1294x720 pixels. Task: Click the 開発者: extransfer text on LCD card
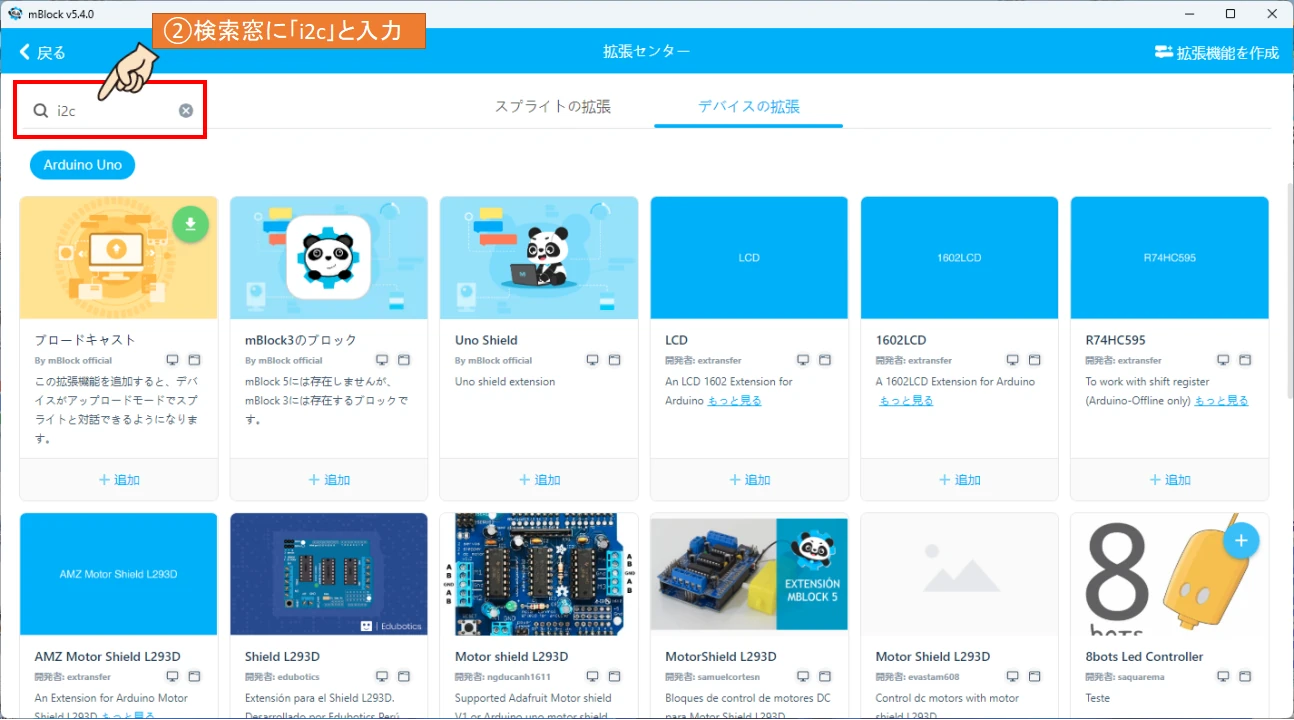(x=703, y=360)
